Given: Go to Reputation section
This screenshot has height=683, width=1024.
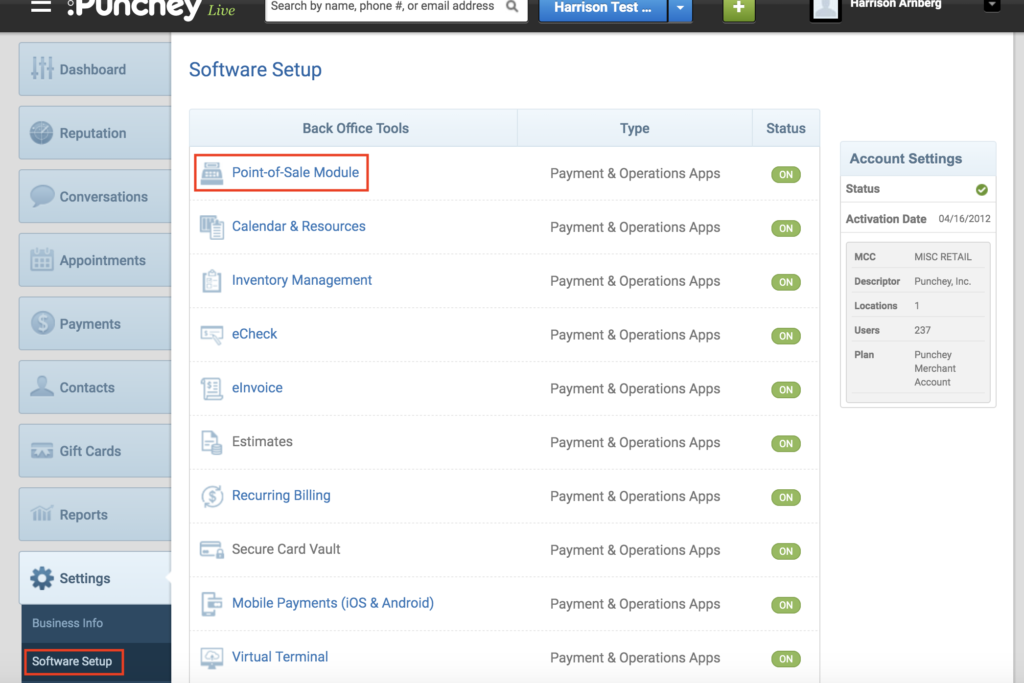Looking at the screenshot, I should [95, 133].
